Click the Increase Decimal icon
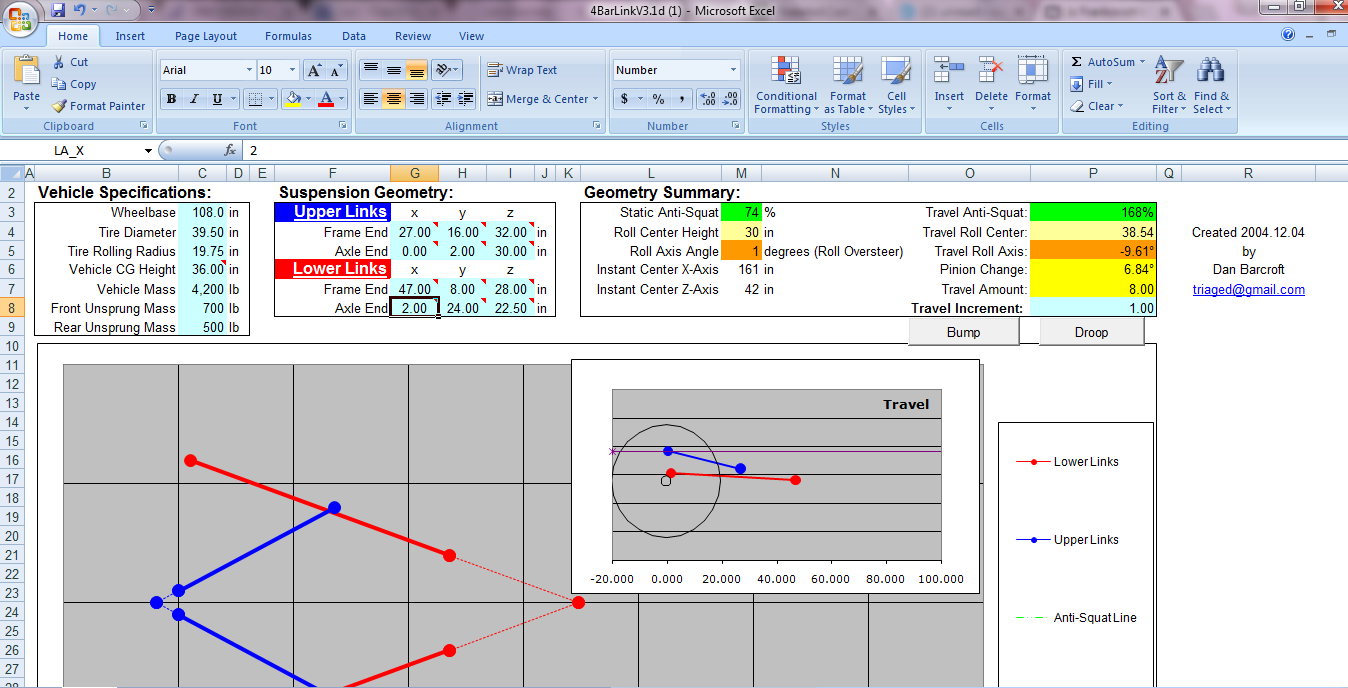The image size is (1348, 688). 708,99
